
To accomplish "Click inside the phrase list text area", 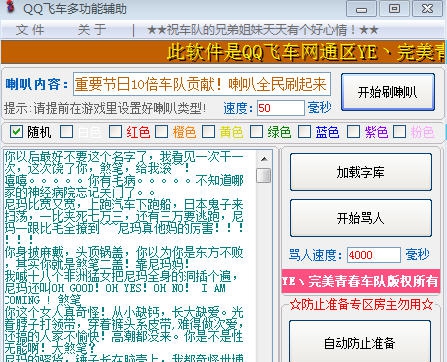I will (x=129, y=256).
